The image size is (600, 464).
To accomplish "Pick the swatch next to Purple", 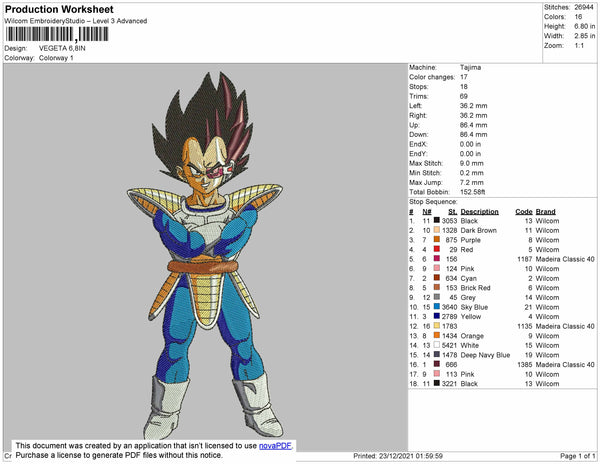I will pos(437,239).
